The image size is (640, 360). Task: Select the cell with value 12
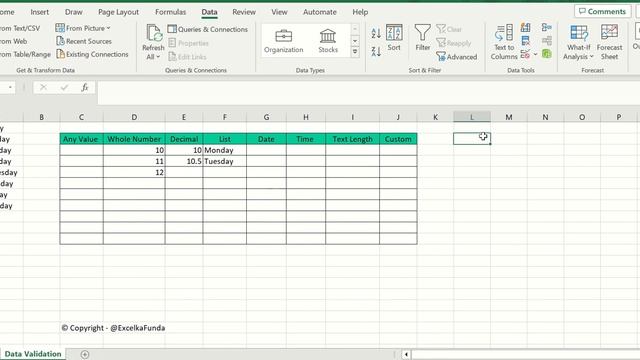pos(134,172)
